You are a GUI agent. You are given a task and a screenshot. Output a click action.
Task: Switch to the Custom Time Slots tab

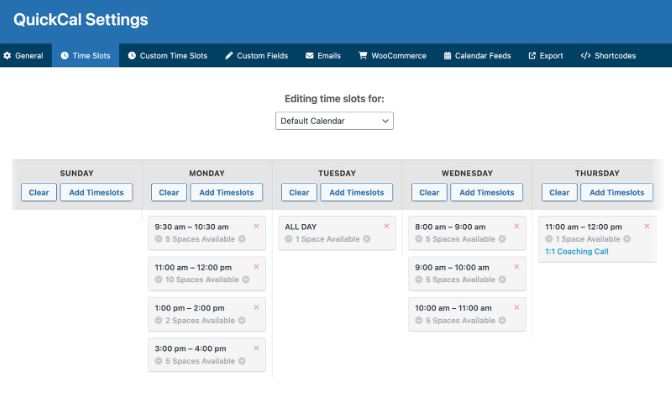point(168,56)
